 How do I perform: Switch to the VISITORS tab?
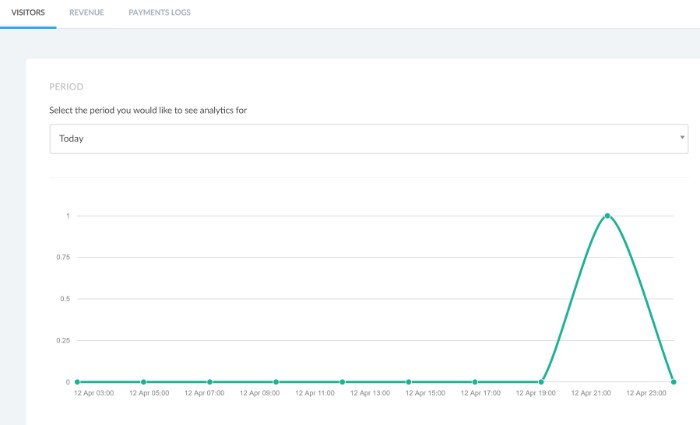coord(28,13)
